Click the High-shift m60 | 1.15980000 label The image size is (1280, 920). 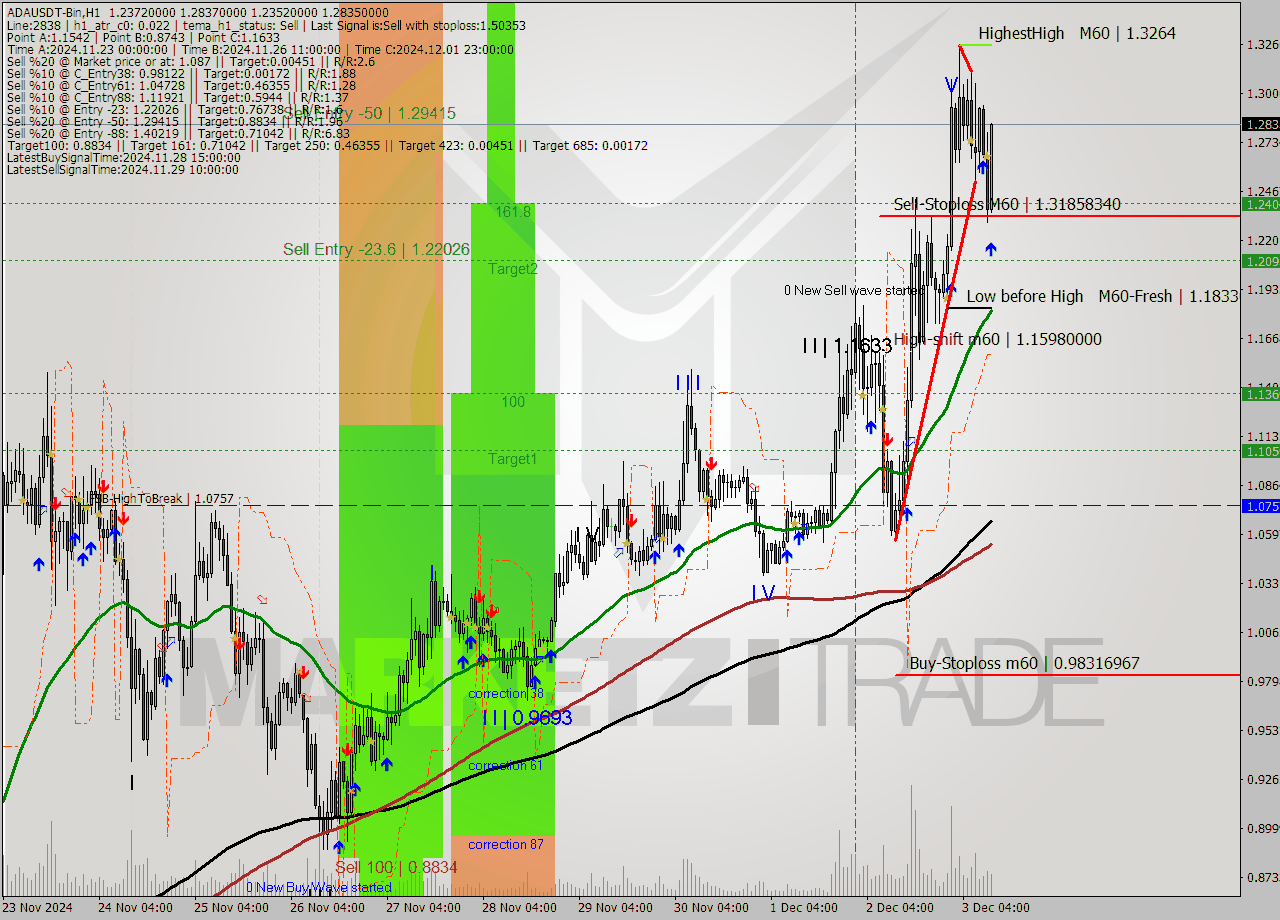click(x=997, y=339)
